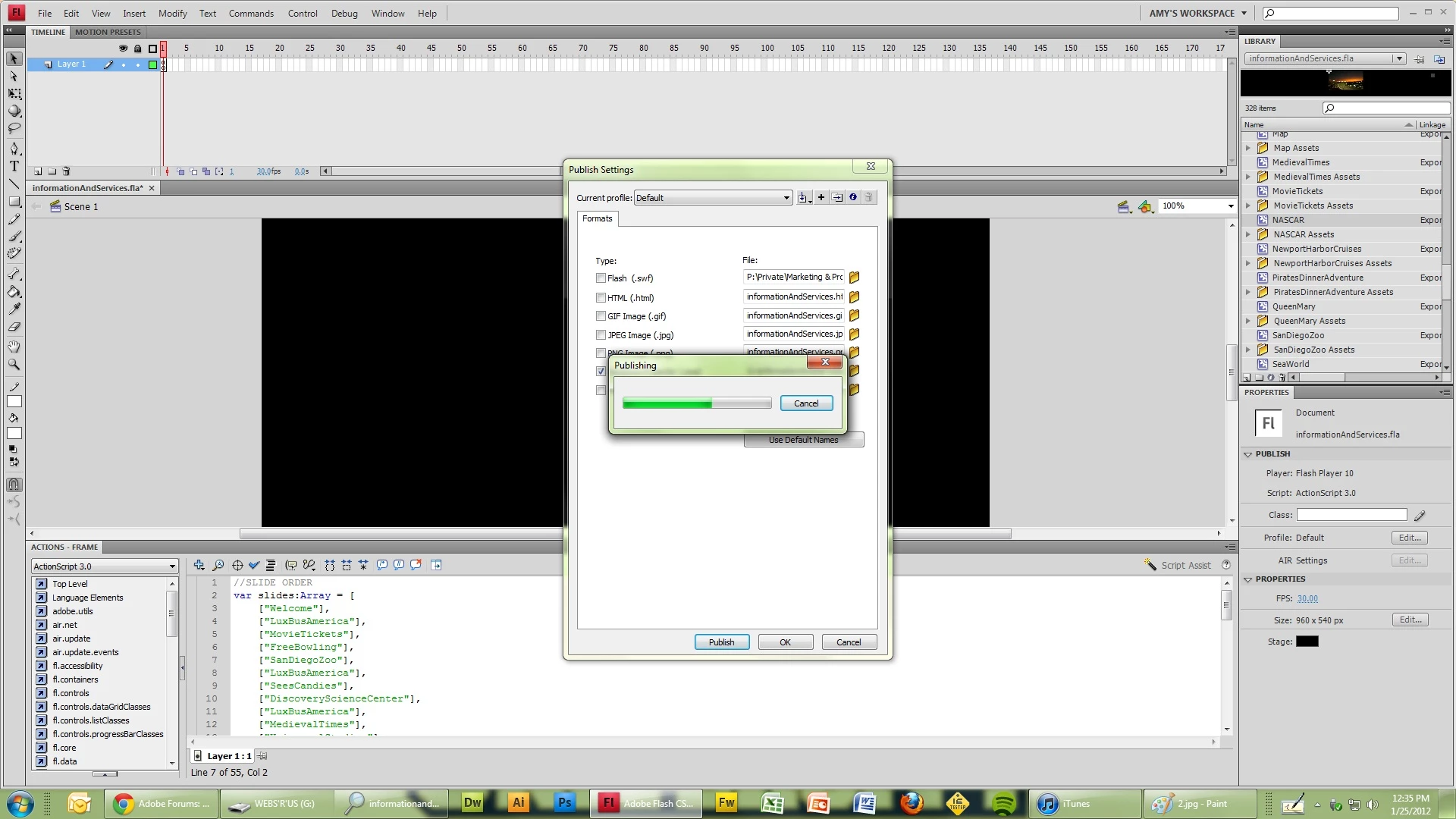Enable the Flash (.swf) checkbox
This screenshot has width=1456, height=819.
coord(601,278)
